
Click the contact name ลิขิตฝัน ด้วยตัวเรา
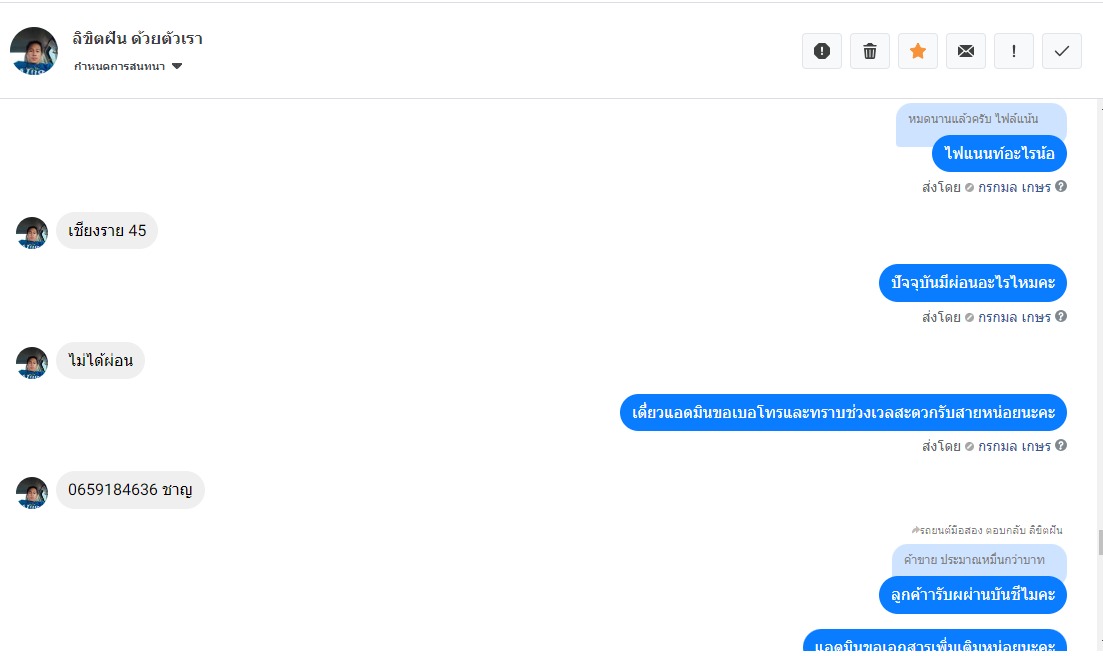click(x=137, y=39)
